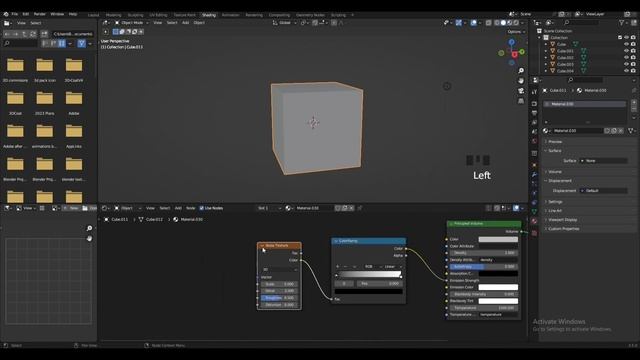Toggle perspective/orthographic grid icon in viewport

click(x=521, y=100)
